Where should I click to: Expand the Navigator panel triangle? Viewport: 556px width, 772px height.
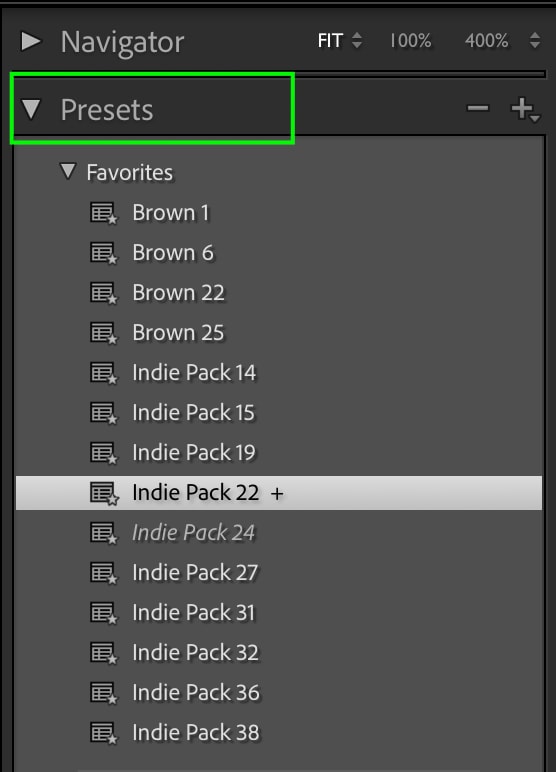click(x=31, y=41)
